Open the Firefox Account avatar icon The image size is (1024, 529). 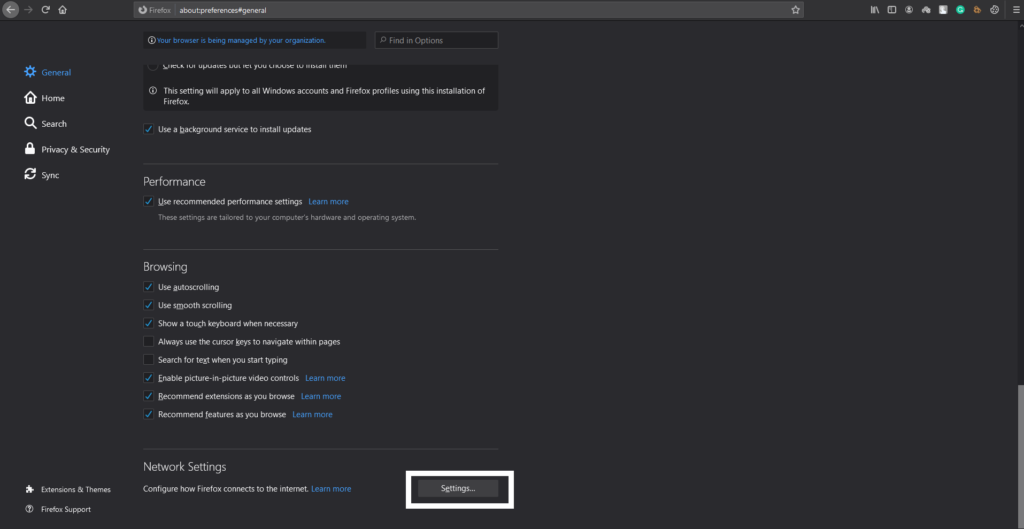pyautogui.click(x=908, y=10)
